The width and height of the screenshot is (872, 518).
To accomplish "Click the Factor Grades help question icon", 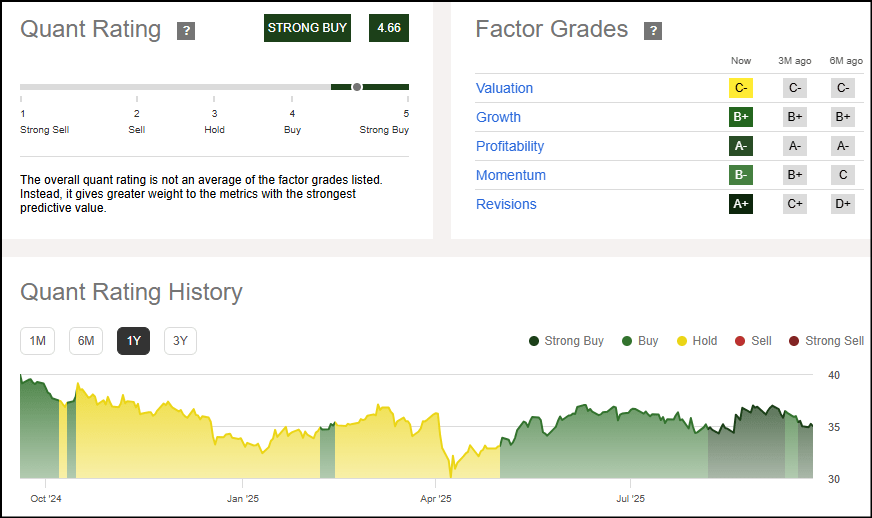I will point(653,31).
